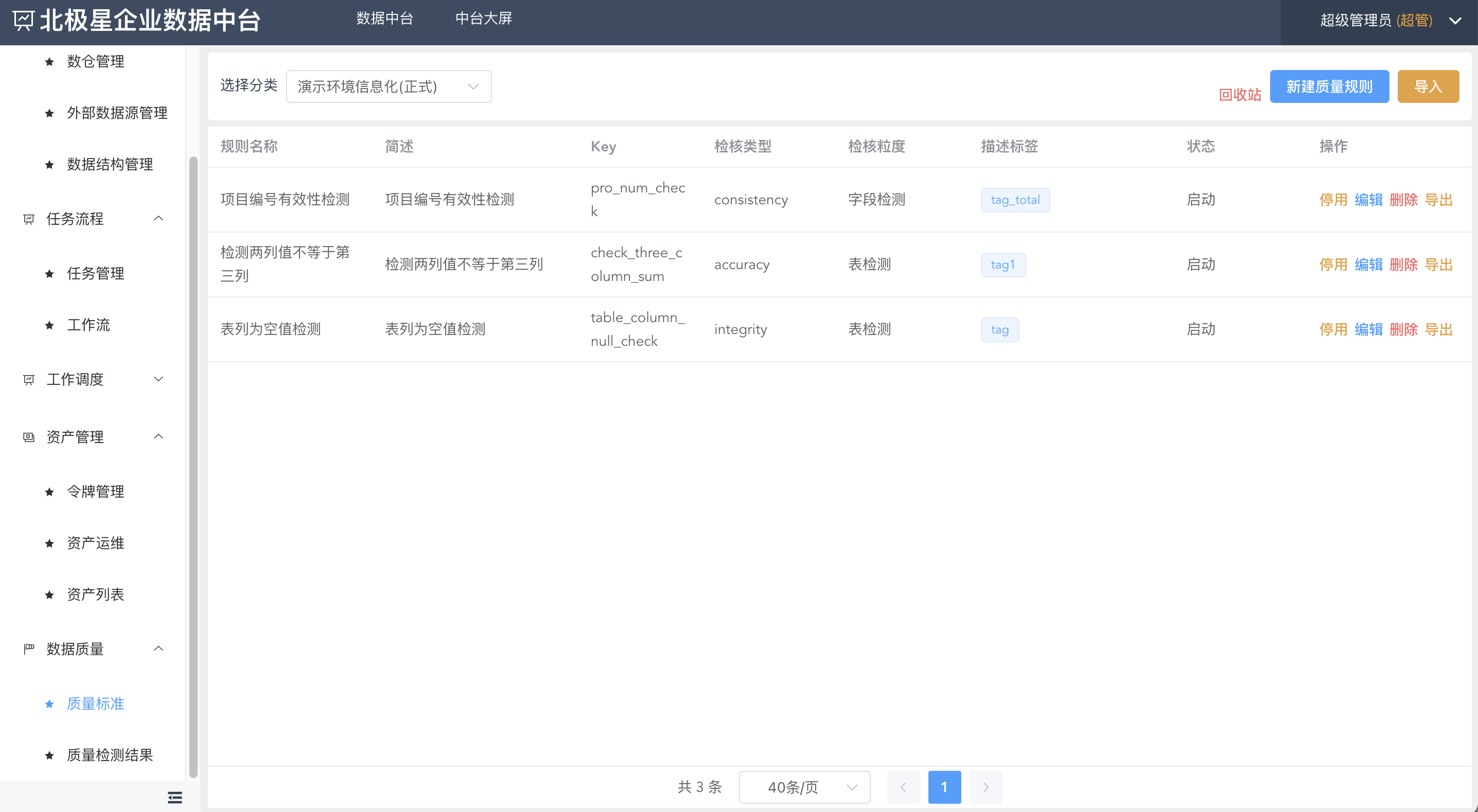This screenshot has width=1478, height=812.
Task: Switch to the 中台大屏 tab
Action: click(x=484, y=19)
